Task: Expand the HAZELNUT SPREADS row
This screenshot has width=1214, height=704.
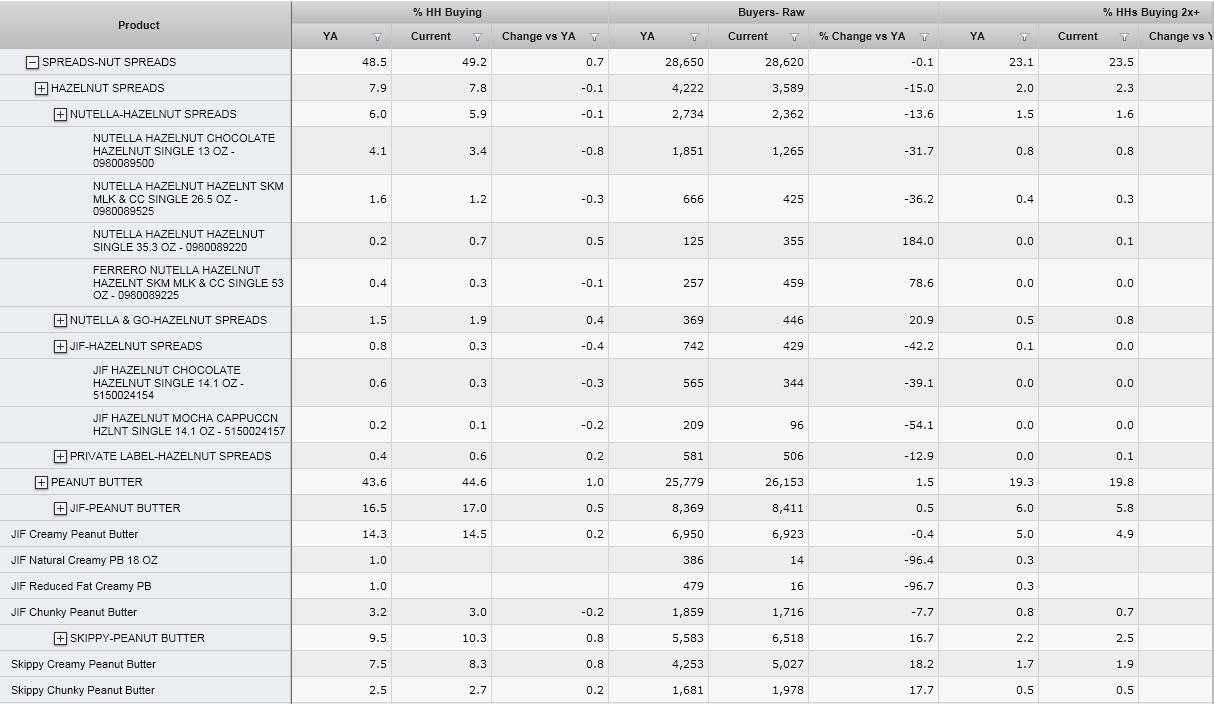Action: click(41, 88)
